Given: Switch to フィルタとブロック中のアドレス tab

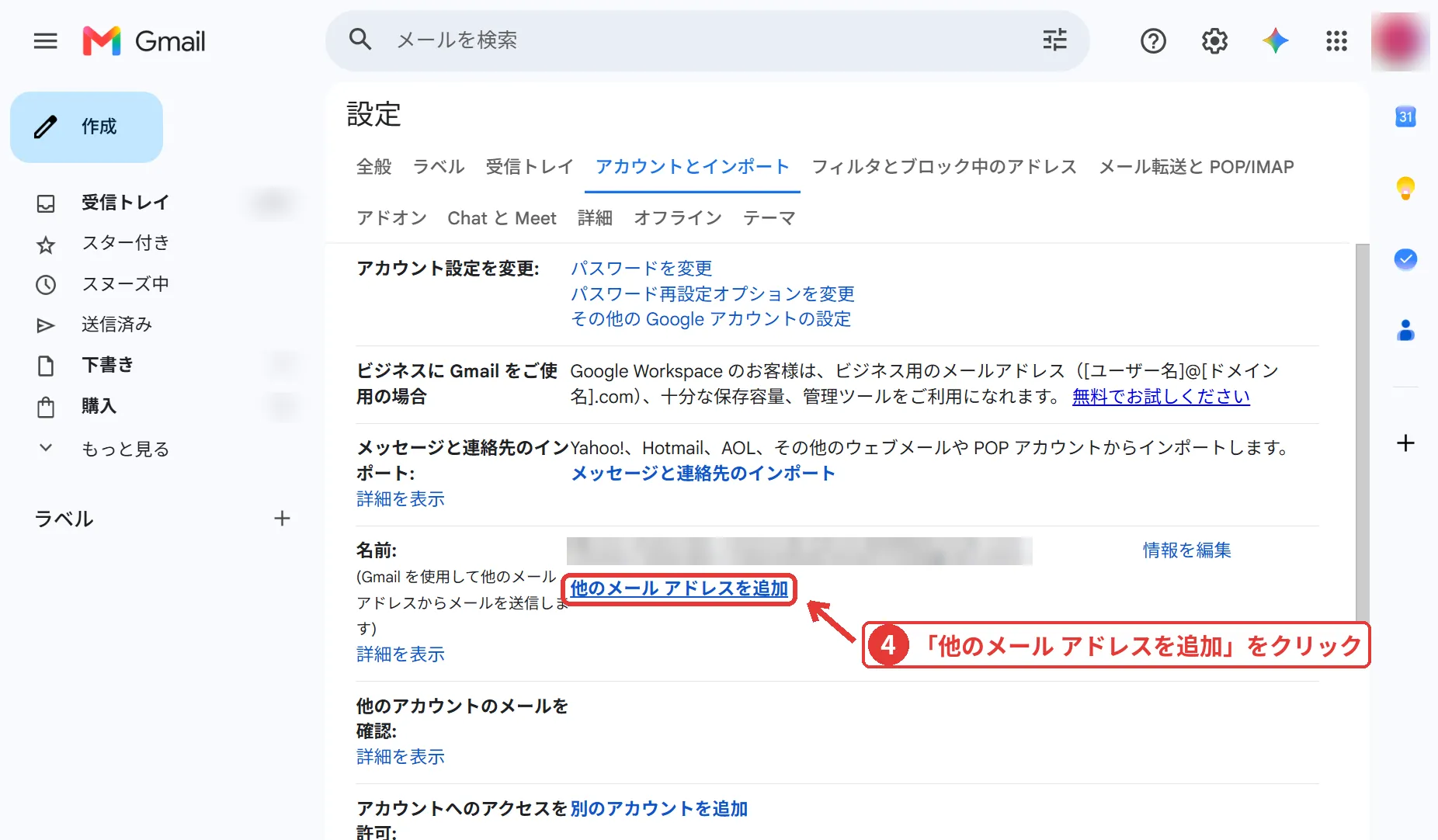Looking at the screenshot, I should coord(944,167).
